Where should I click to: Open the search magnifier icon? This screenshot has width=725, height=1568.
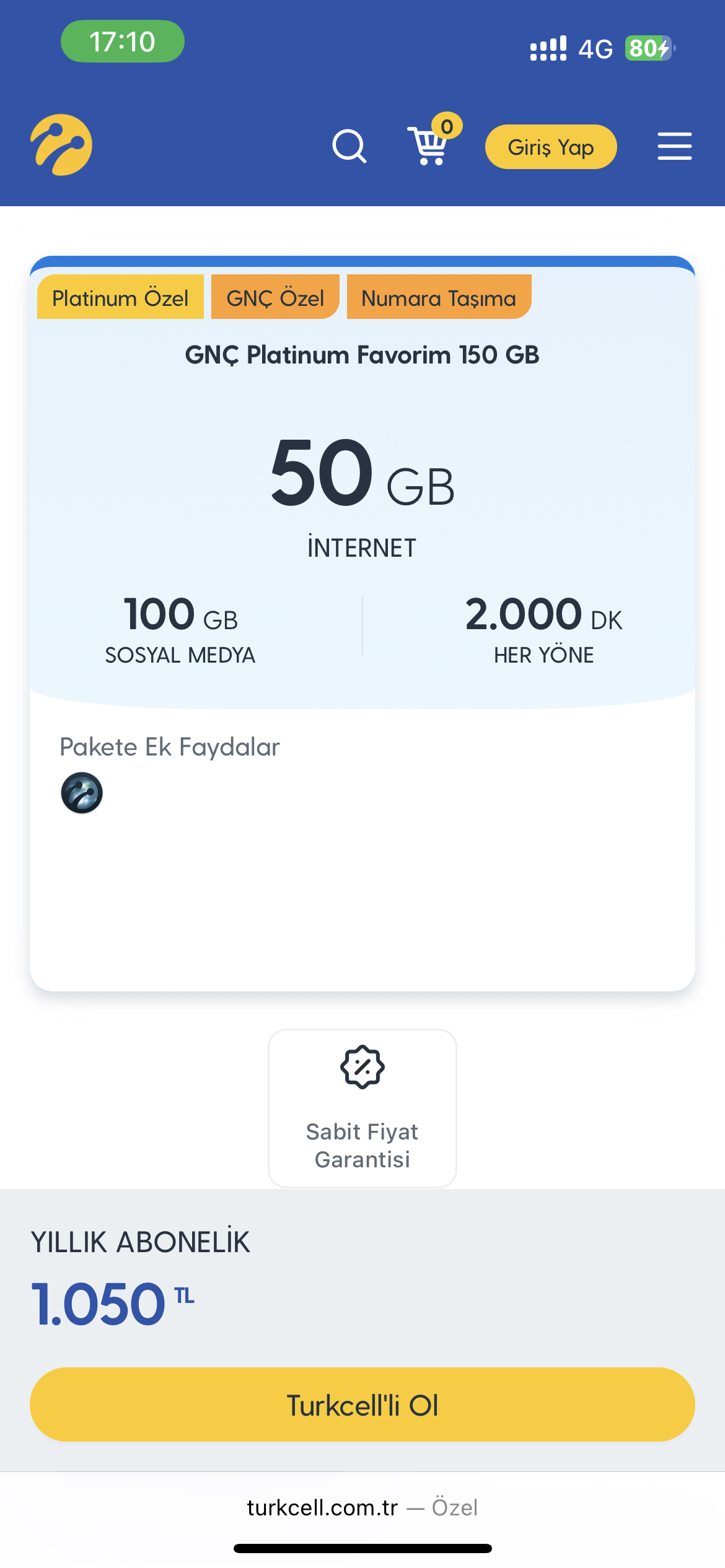pos(349,146)
